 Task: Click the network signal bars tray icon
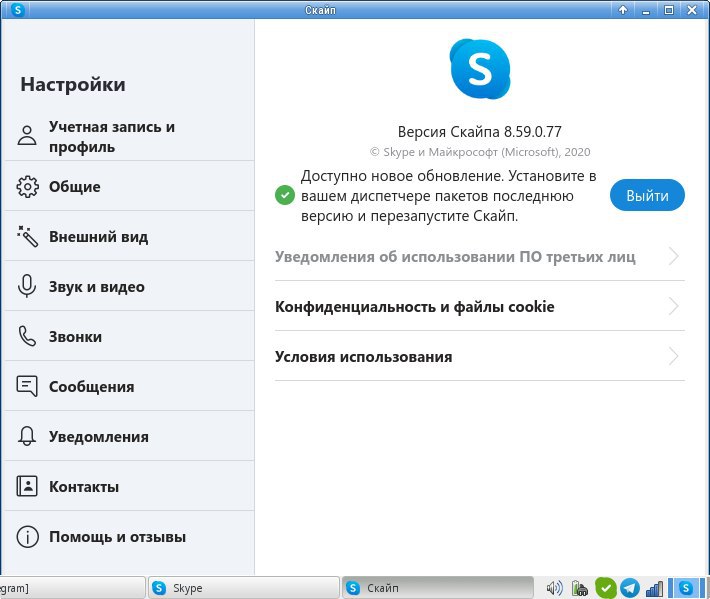click(x=654, y=589)
